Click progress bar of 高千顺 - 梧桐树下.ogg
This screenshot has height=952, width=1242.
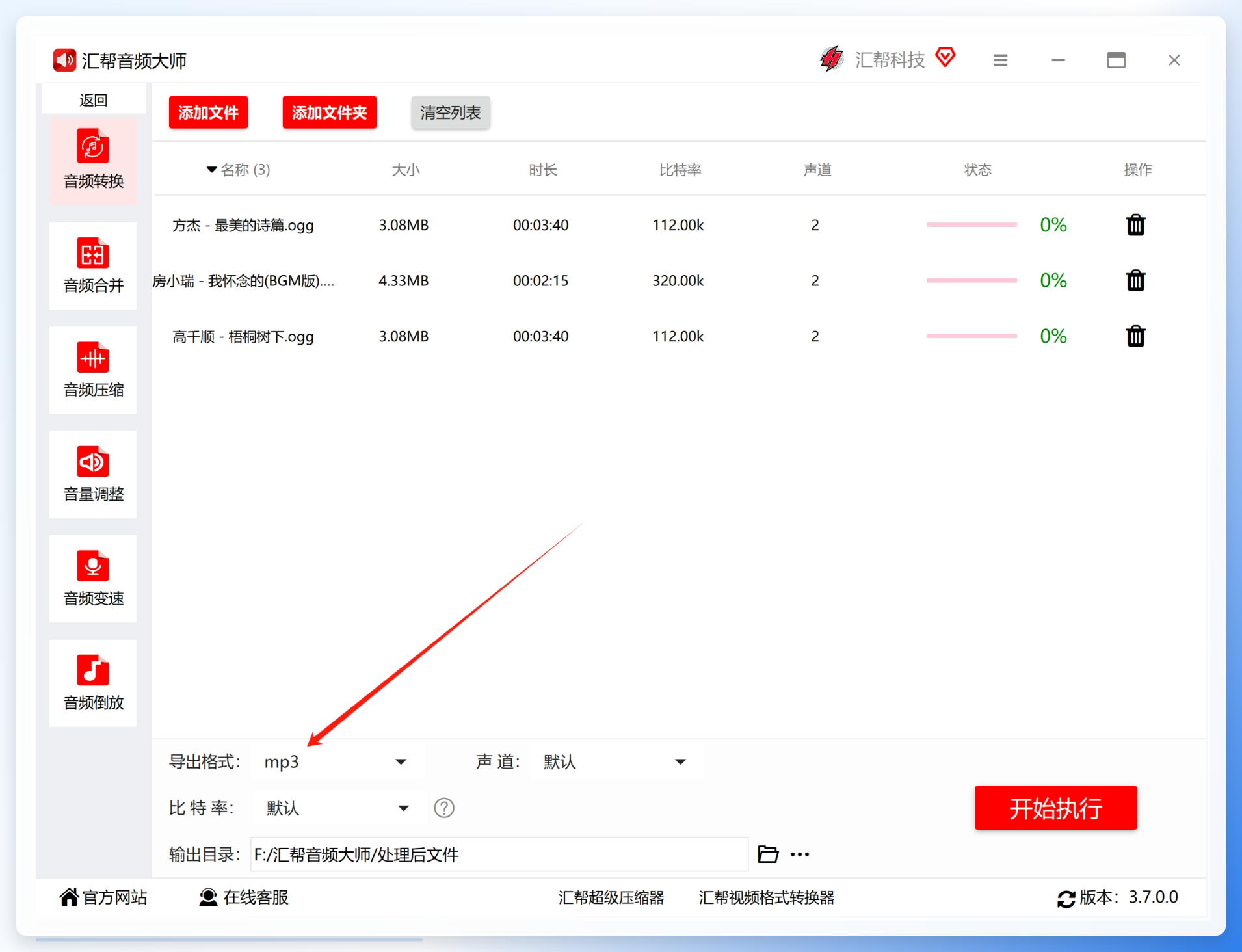tap(971, 336)
